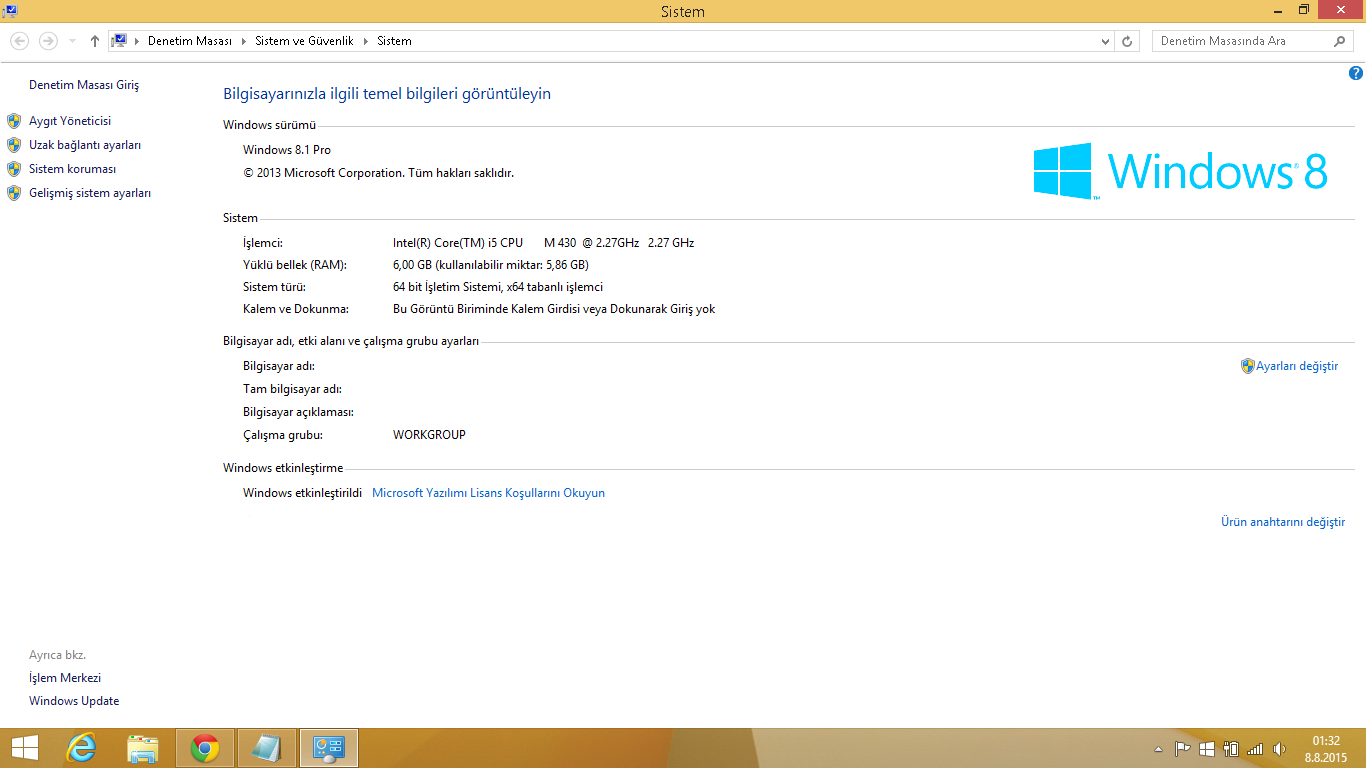Viewport: 1366px width, 768px height.
Task: Open 'Aygıt Yöneticisi' from the sidebar
Action: [x=70, y=121]
